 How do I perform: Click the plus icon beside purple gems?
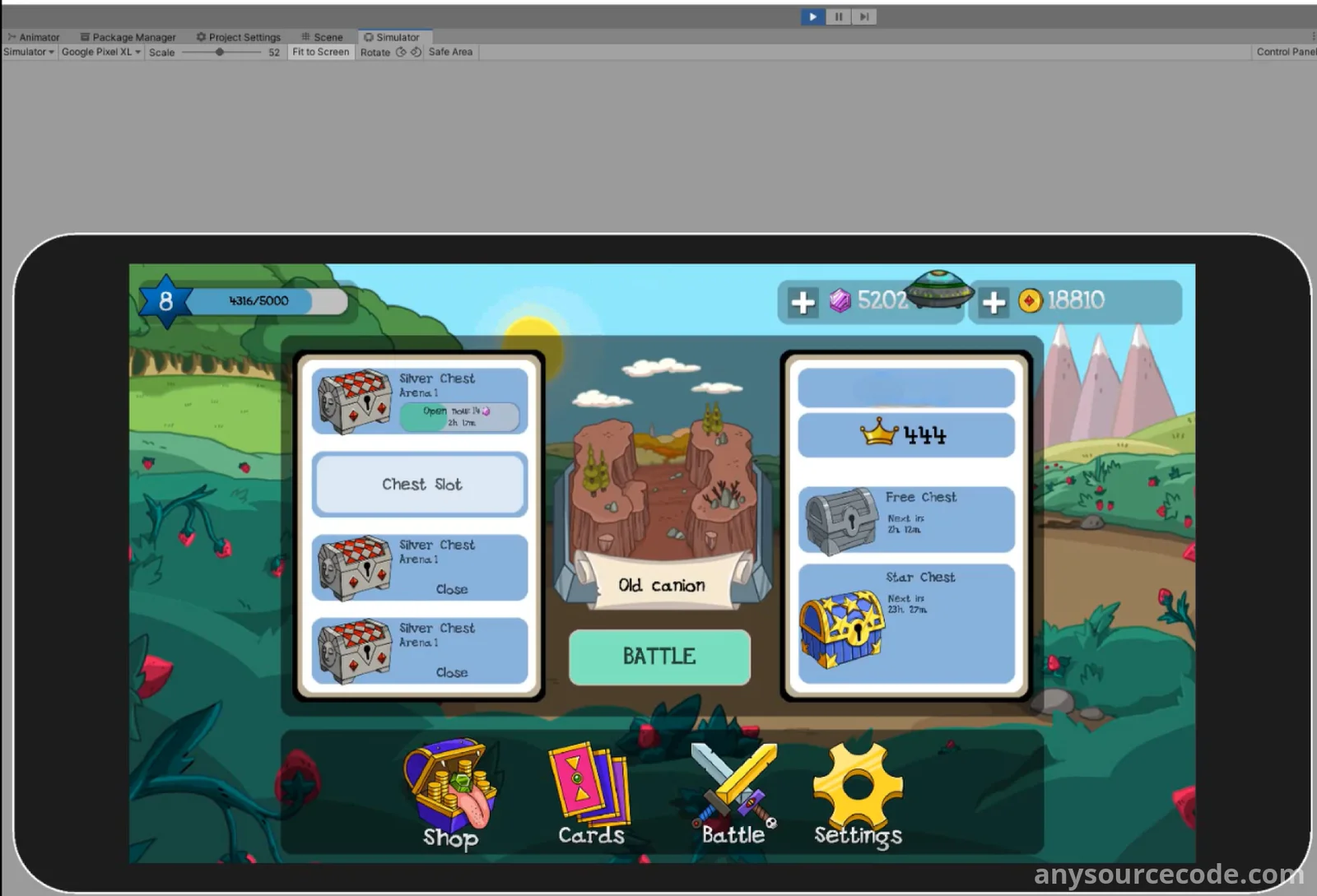tap(803, 302)
